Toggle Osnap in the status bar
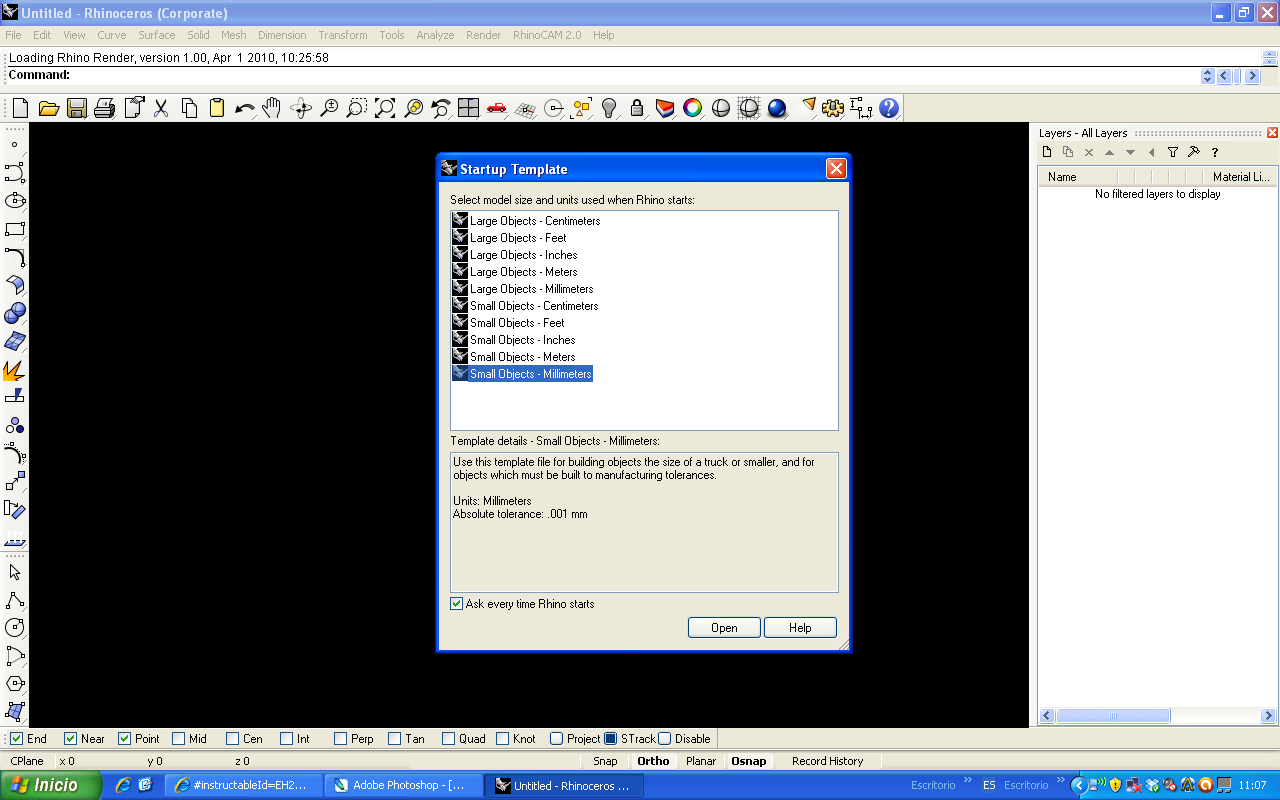 coord(748,761)
